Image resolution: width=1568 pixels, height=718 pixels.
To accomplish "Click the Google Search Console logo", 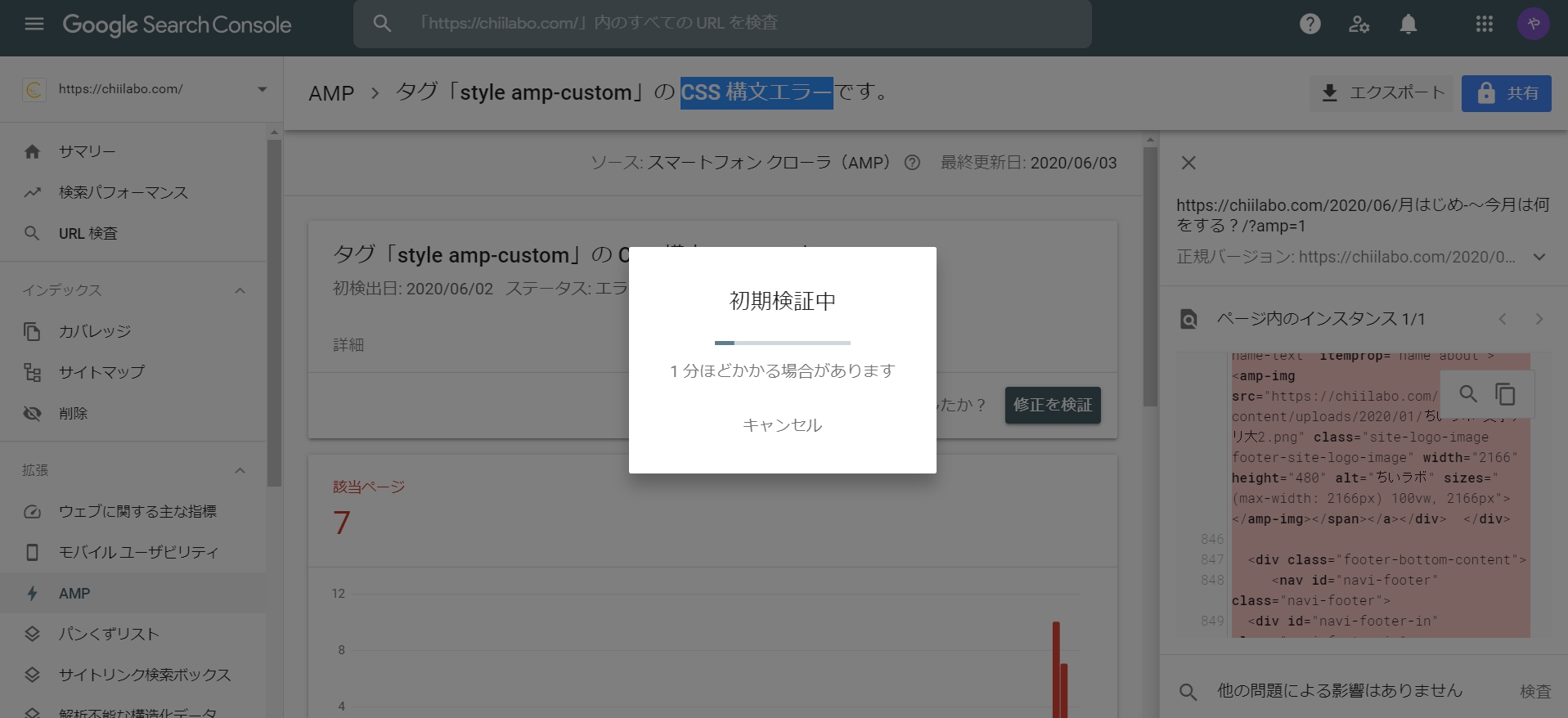I will coord(177,25).
